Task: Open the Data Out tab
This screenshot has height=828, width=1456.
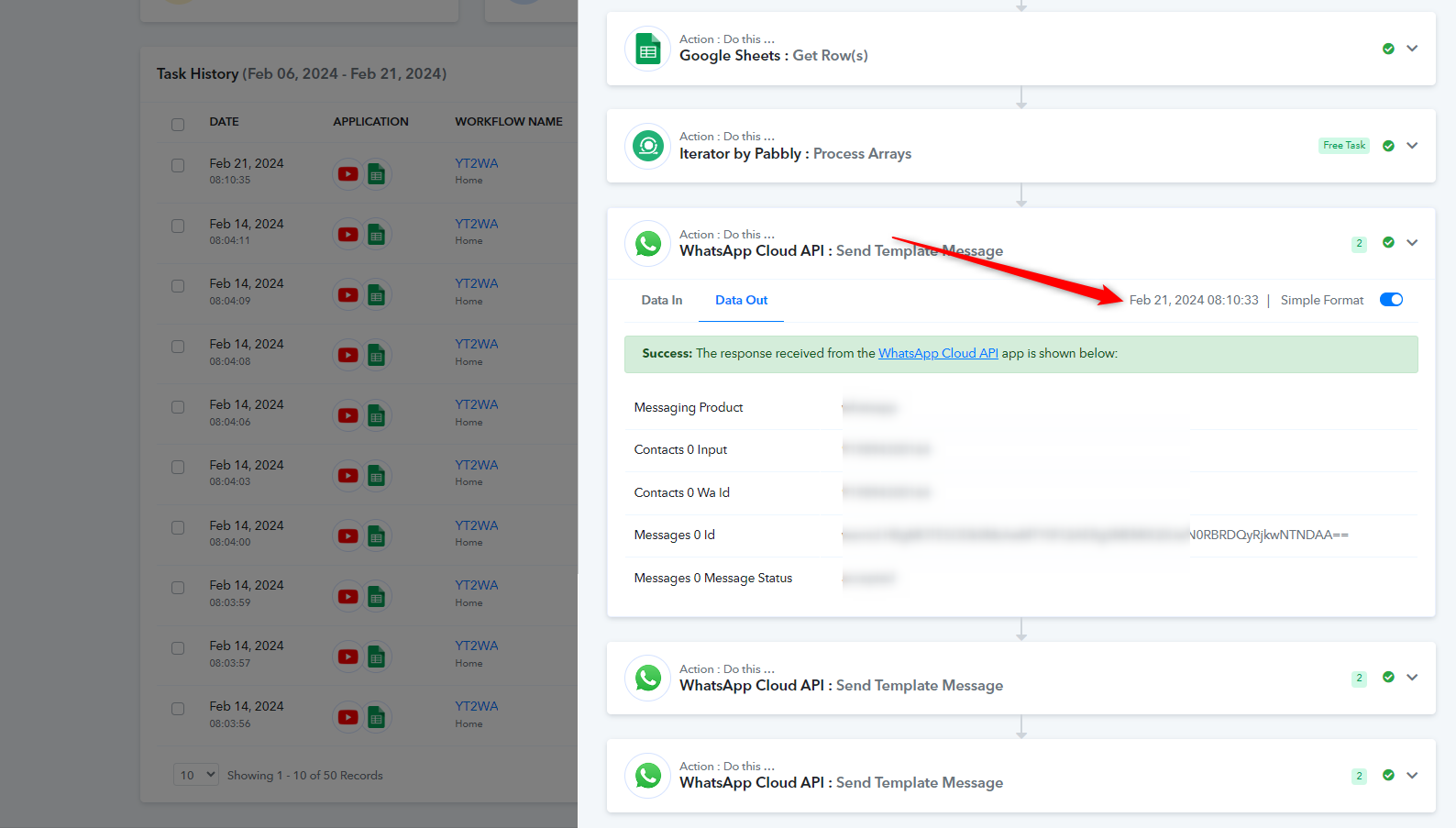Action: [x=742, y=300]
